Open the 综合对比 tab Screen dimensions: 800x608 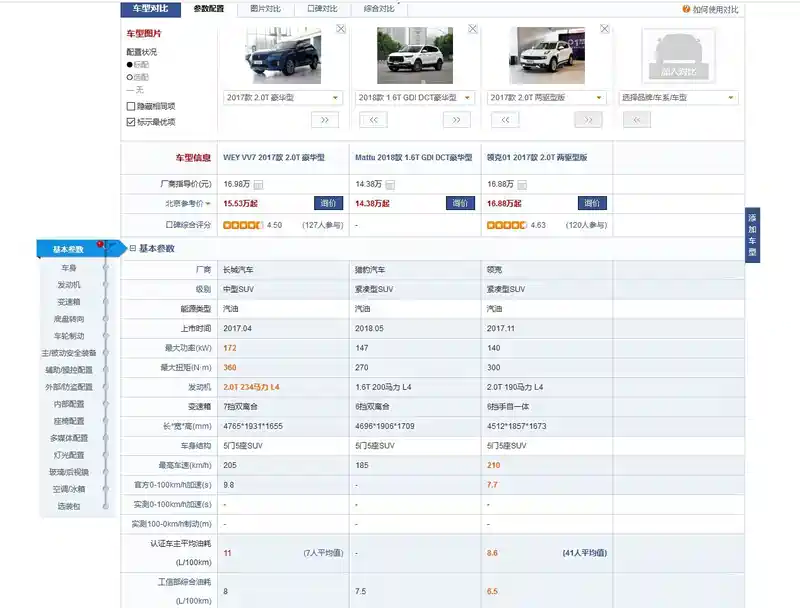379,9
